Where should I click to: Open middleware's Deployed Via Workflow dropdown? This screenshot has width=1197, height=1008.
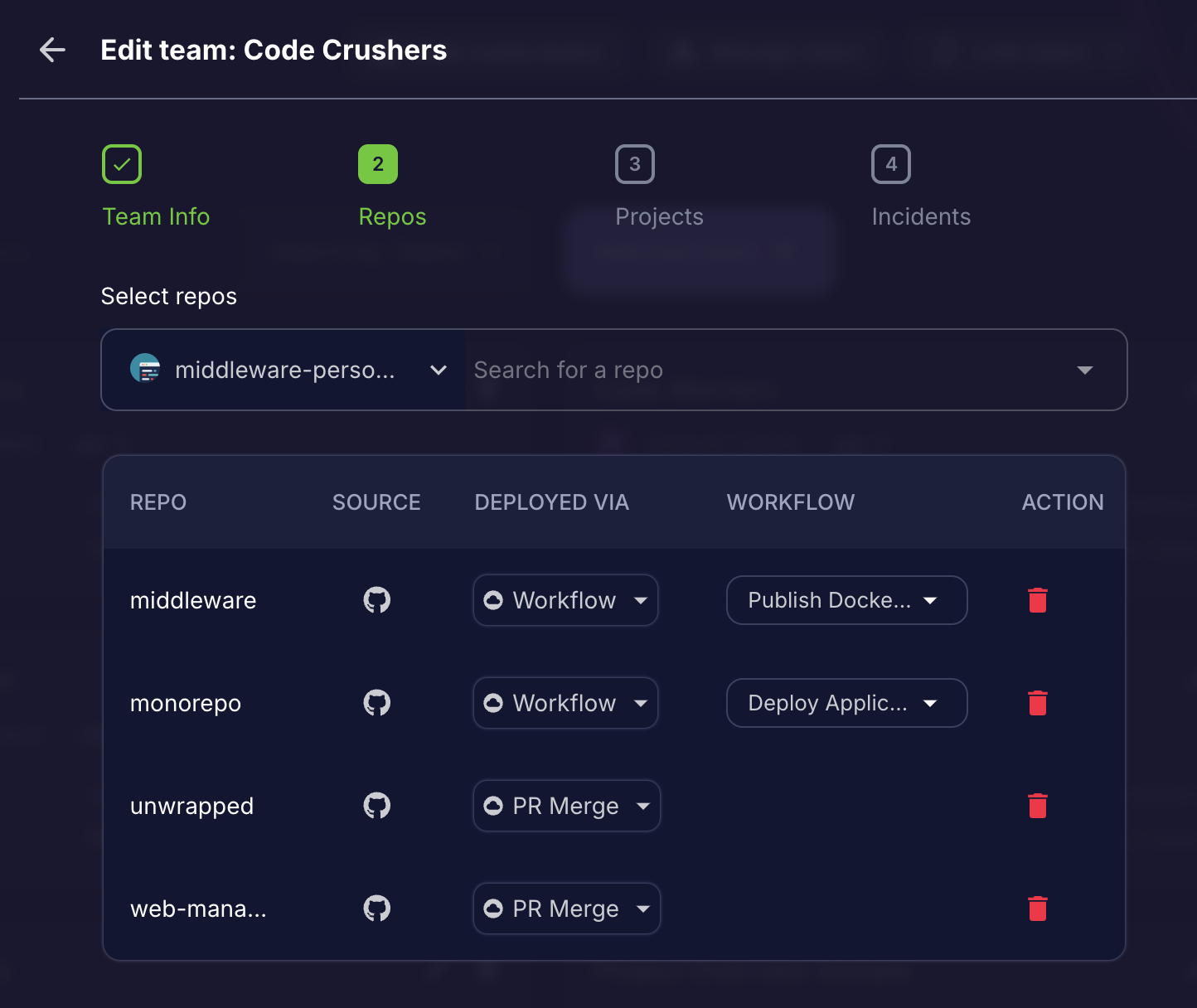[565, 600]
